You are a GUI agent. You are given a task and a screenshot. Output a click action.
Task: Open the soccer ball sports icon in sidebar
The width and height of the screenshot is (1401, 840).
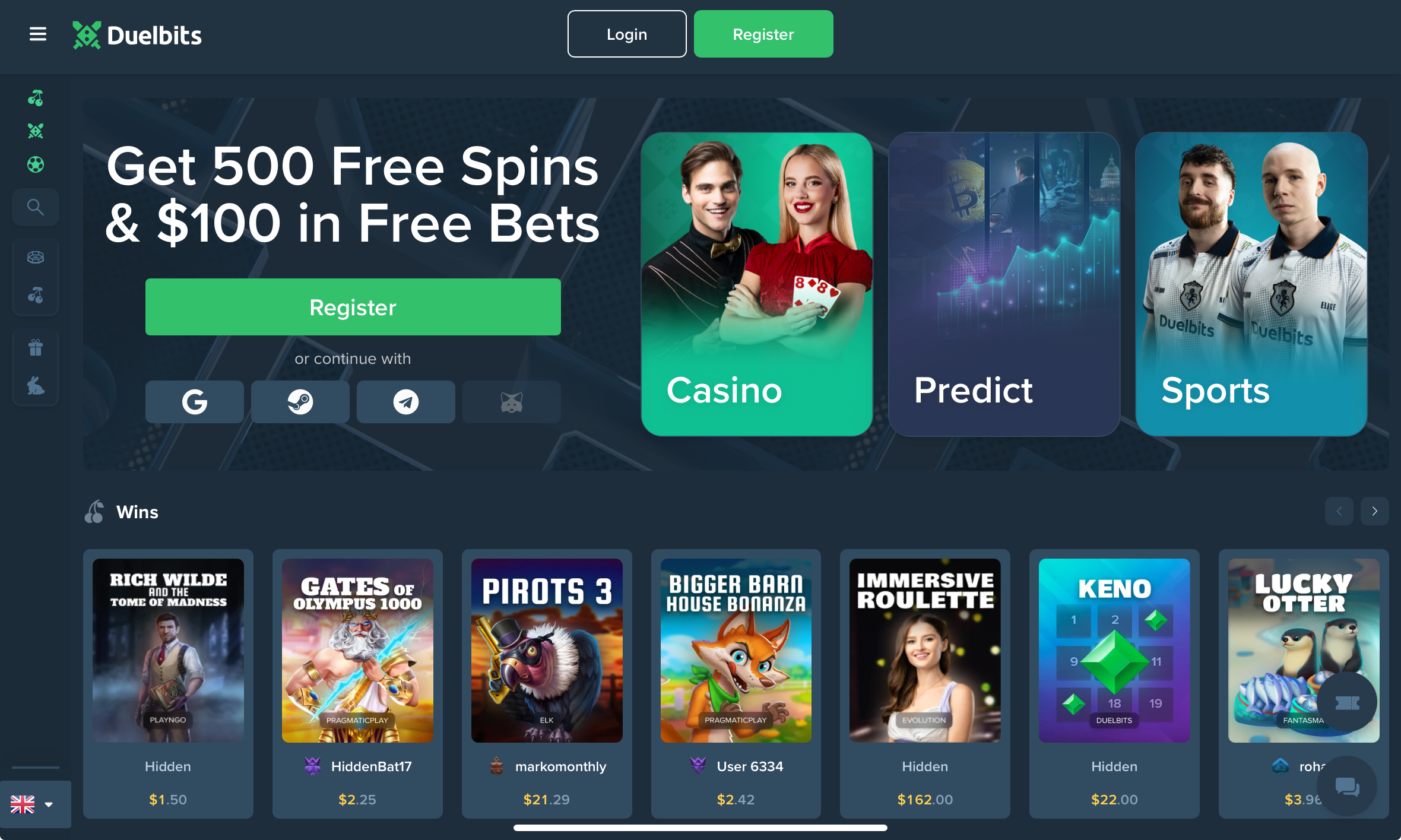(x=36, y=164)
